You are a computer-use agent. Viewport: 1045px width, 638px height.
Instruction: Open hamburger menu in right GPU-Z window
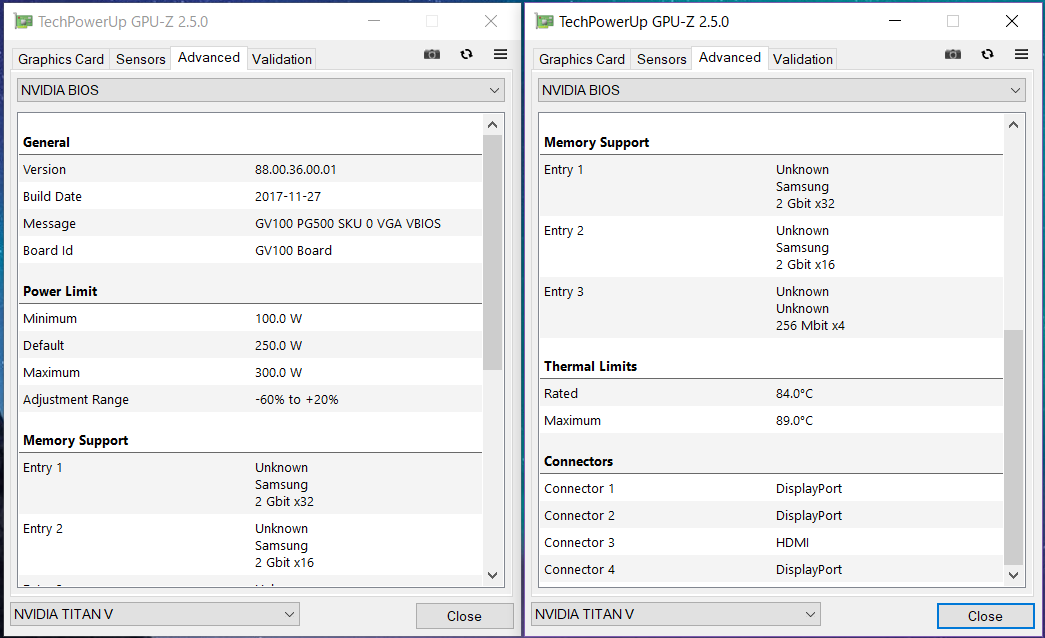[x=1022, y=54]
